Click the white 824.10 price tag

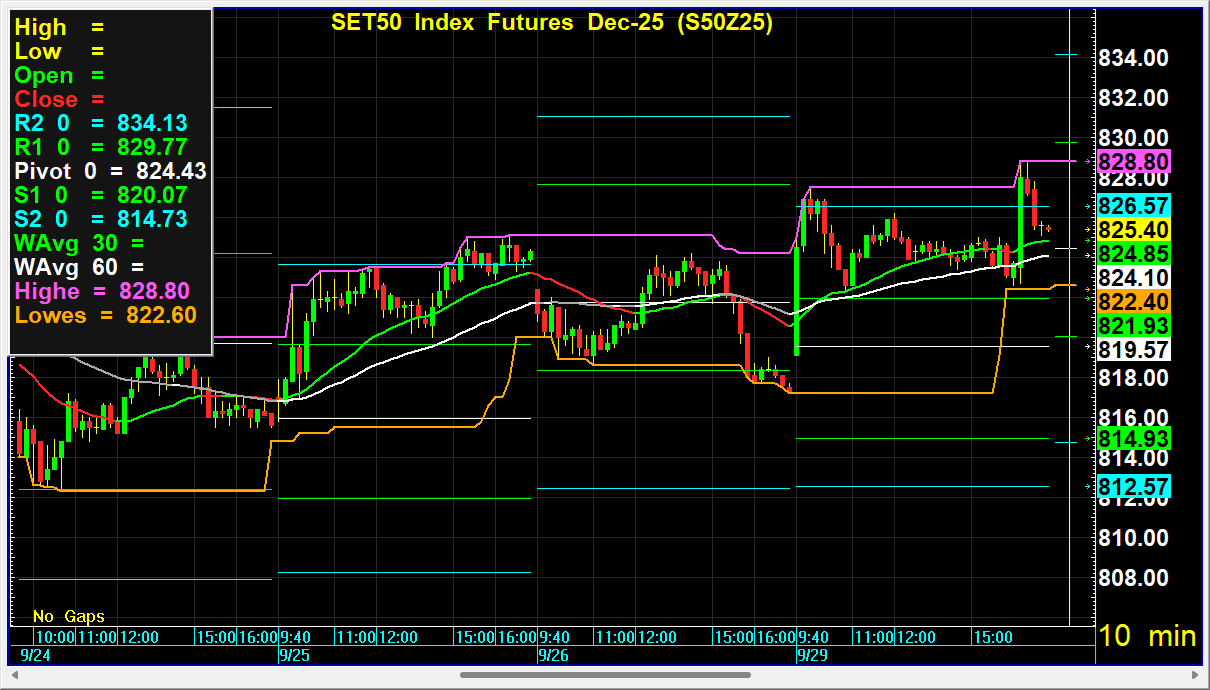click(1133, 278)
